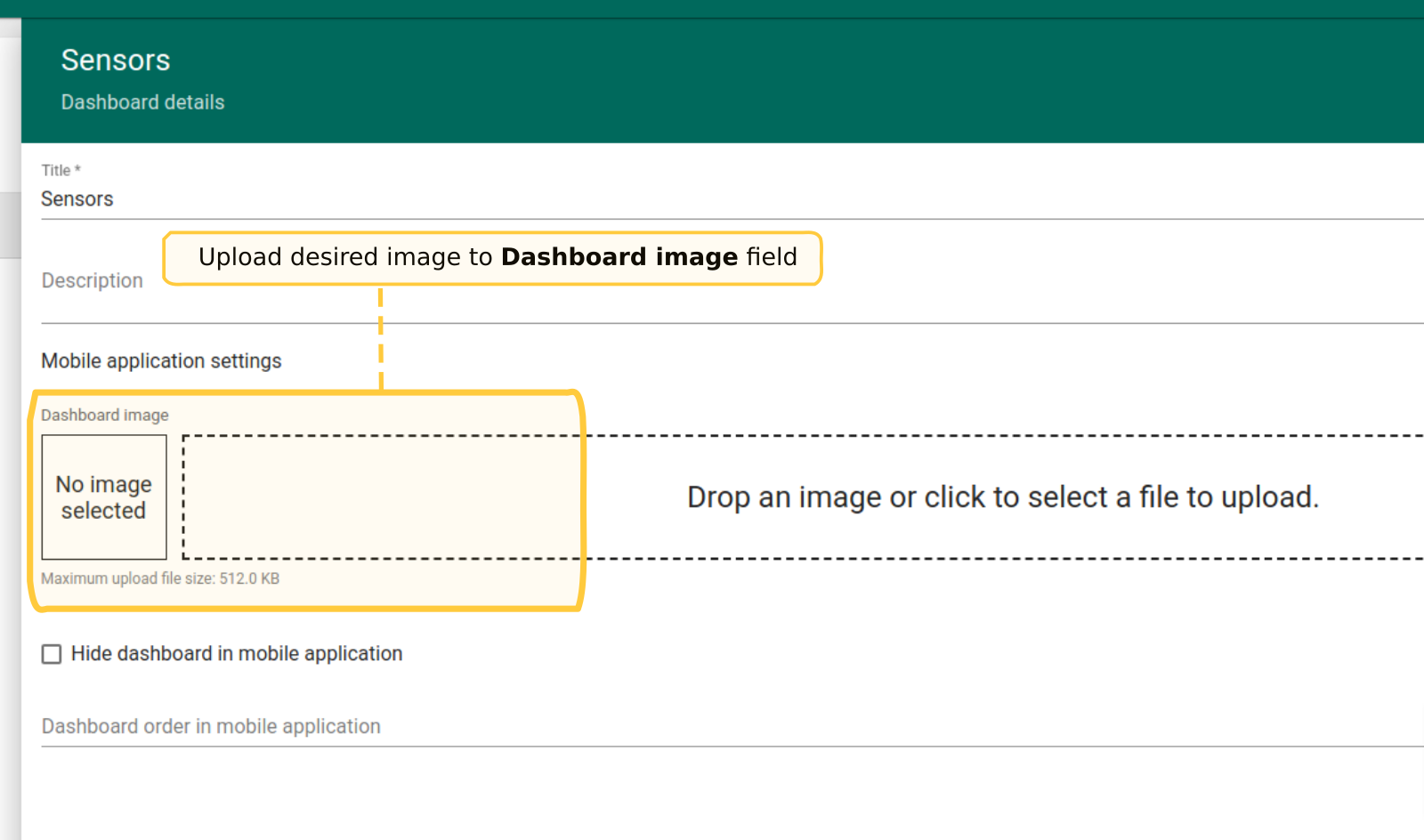The width and height of the screenshot is (1424, 840).
Task: Click the yellow dashed connector line
Action: [381, 338]
